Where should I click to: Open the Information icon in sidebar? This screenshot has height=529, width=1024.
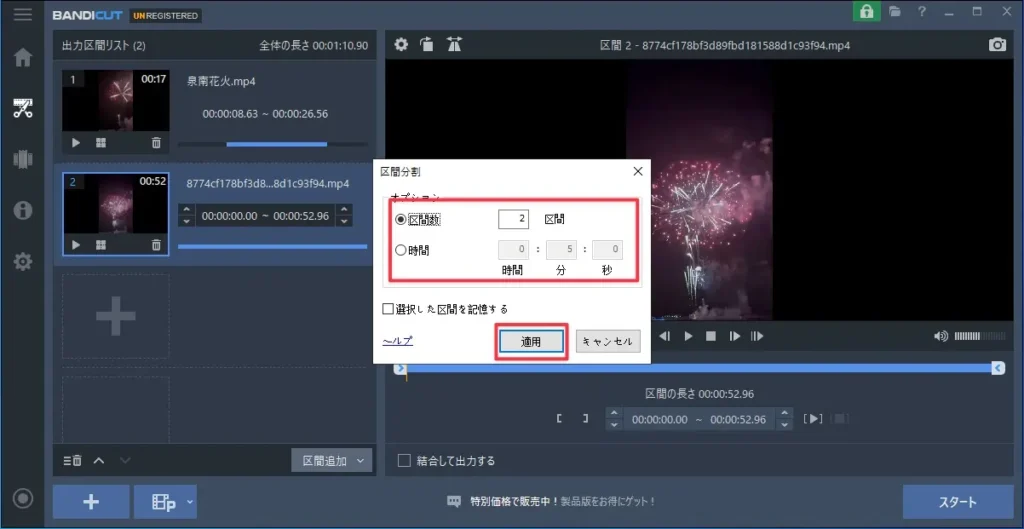(23, 210)
